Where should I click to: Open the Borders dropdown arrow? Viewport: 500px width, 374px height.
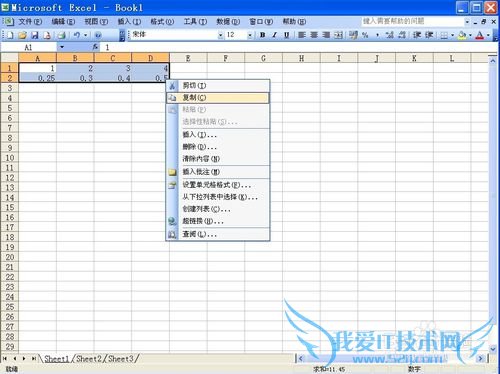452,35
